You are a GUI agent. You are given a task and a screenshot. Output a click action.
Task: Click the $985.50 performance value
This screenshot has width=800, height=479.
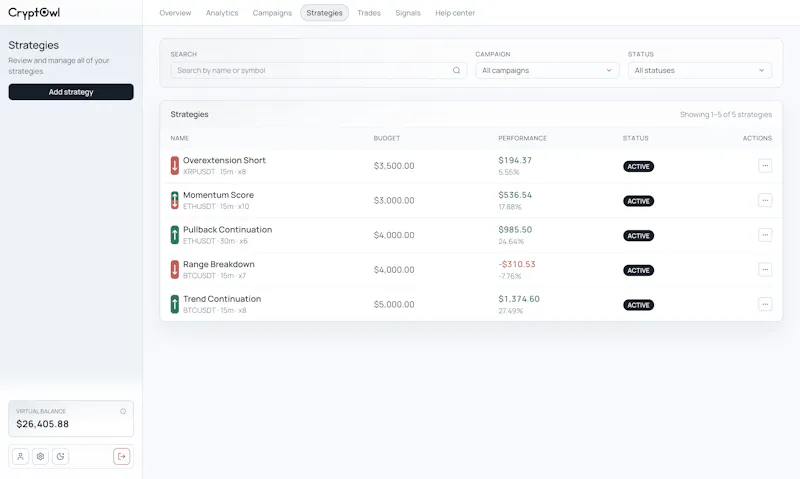tap(515, 230)
